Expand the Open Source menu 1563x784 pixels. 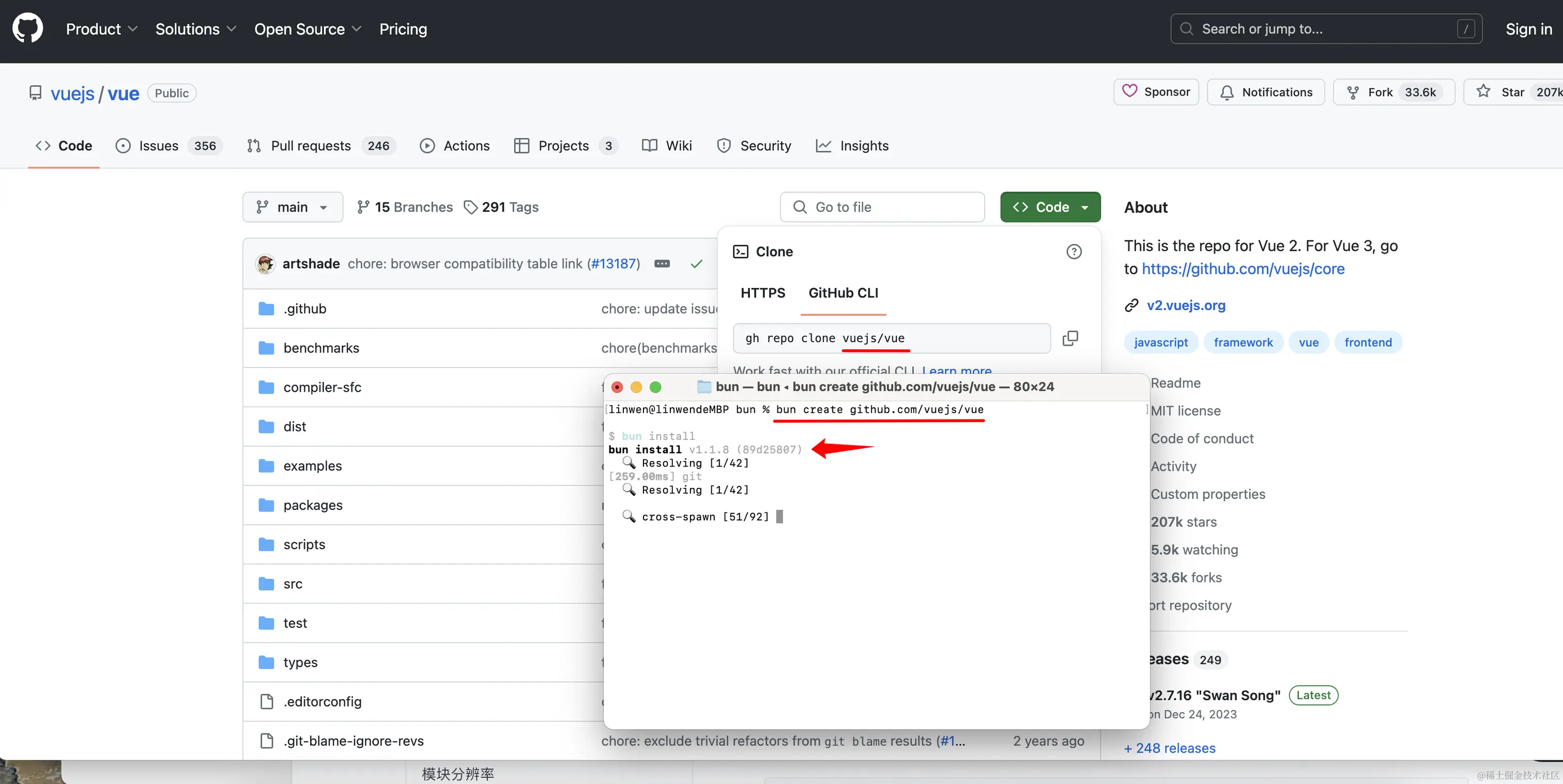tap(308, 28)
